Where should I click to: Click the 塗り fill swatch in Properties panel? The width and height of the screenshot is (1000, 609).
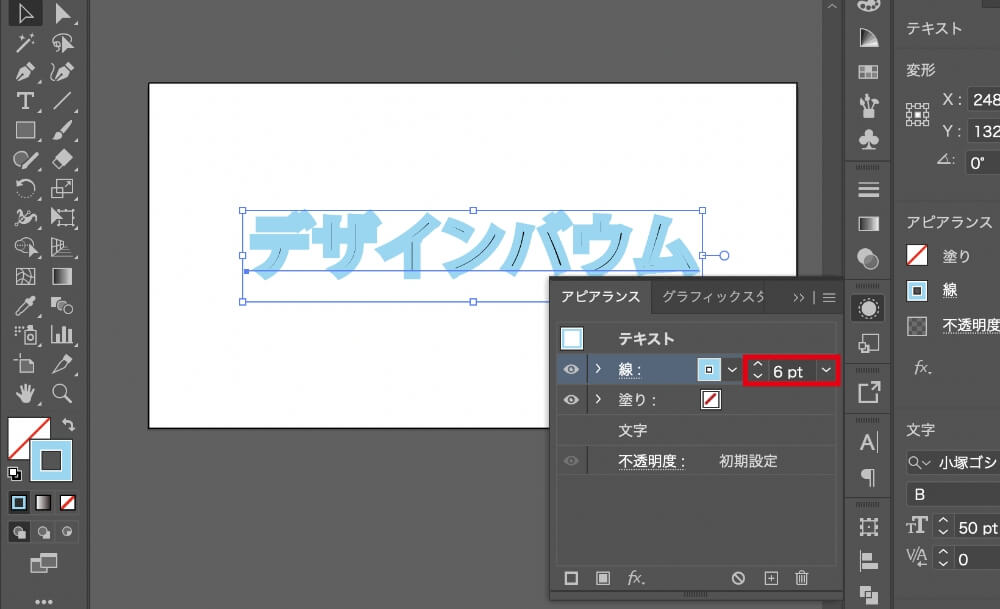pyautogui.click(x=917, y=256)
